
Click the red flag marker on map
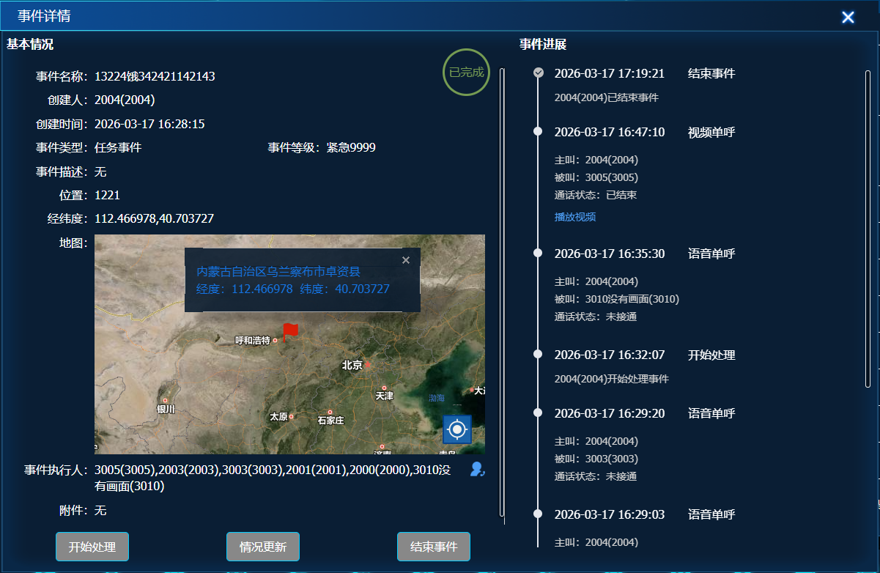[x=290, y=332]
